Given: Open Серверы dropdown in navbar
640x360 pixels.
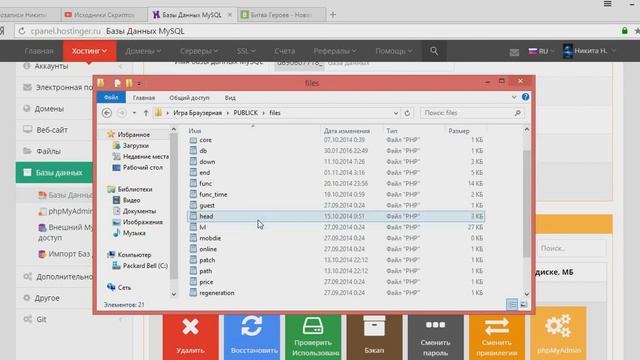Looking at the screenshot, I should (x=199, y=51).
